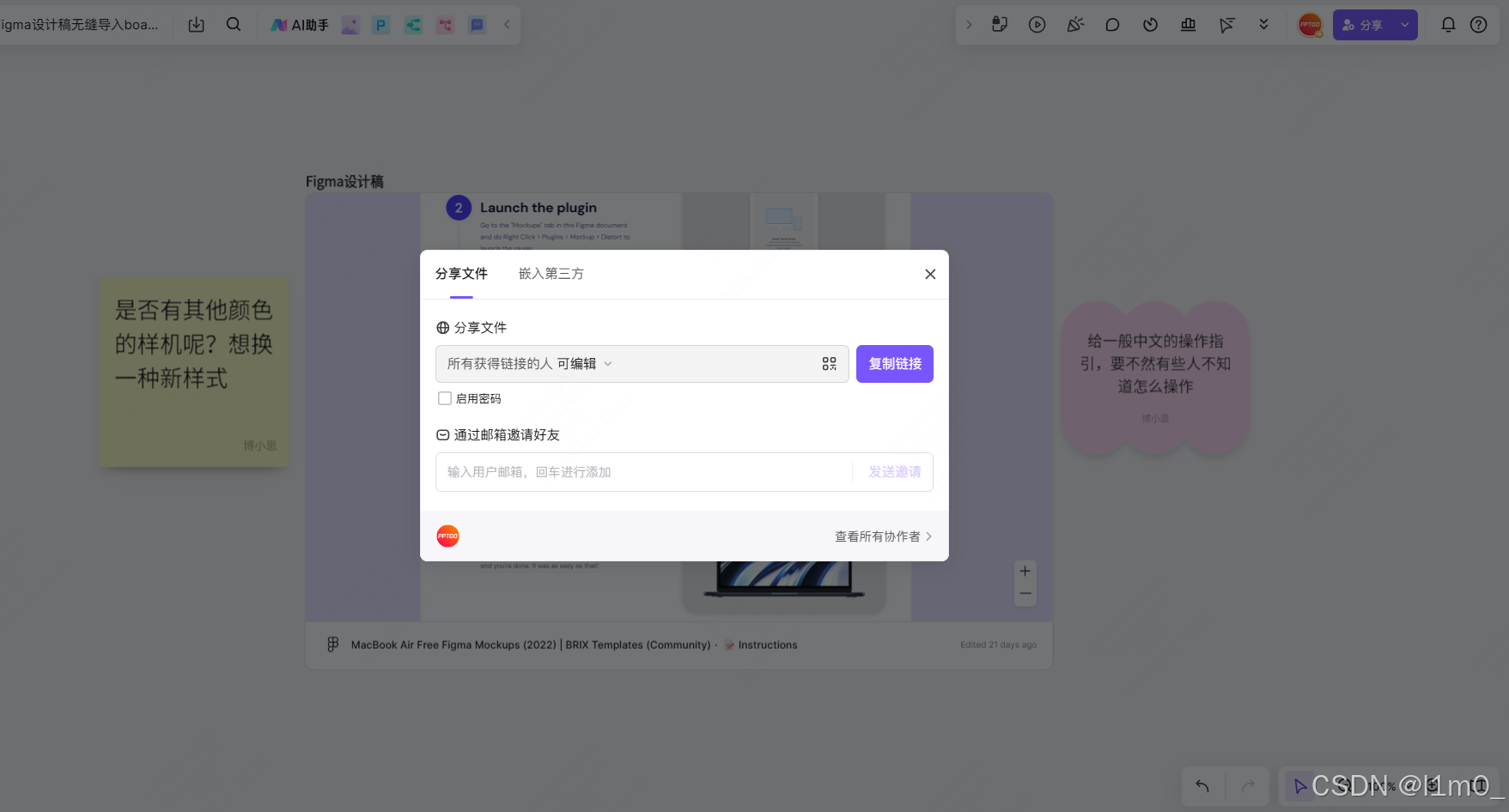Click the Figma设计稿 frame title

coord(344,182)
